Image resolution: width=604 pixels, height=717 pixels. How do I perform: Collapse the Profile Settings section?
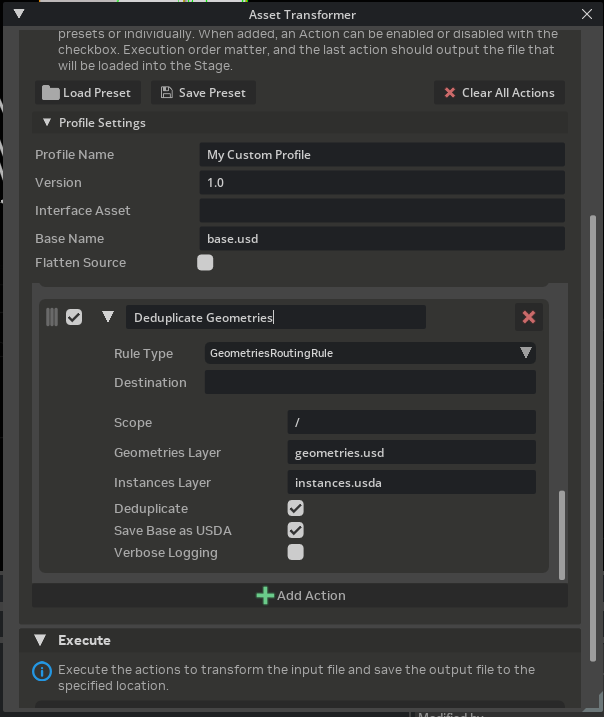[47, 123]
